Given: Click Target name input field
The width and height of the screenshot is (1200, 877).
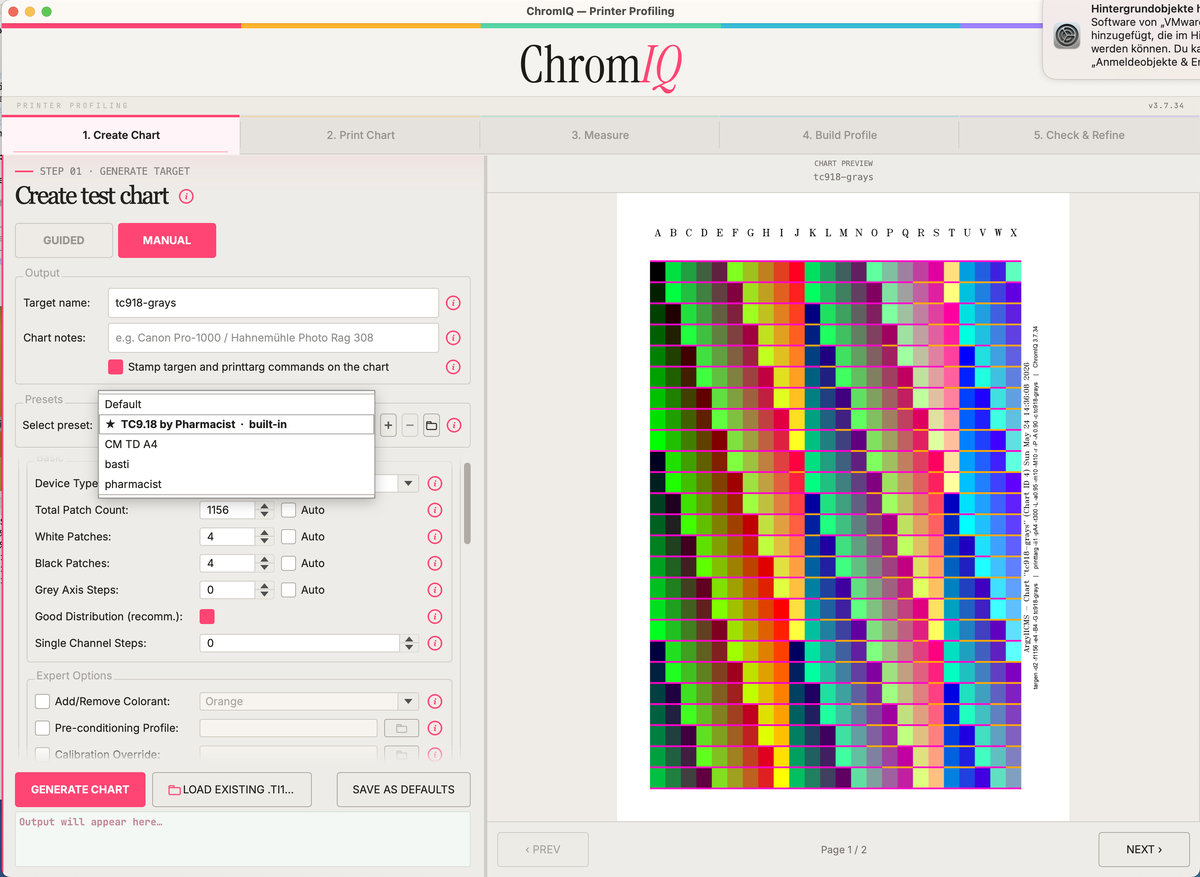Looking at the screenshot, I should [273, 303].
